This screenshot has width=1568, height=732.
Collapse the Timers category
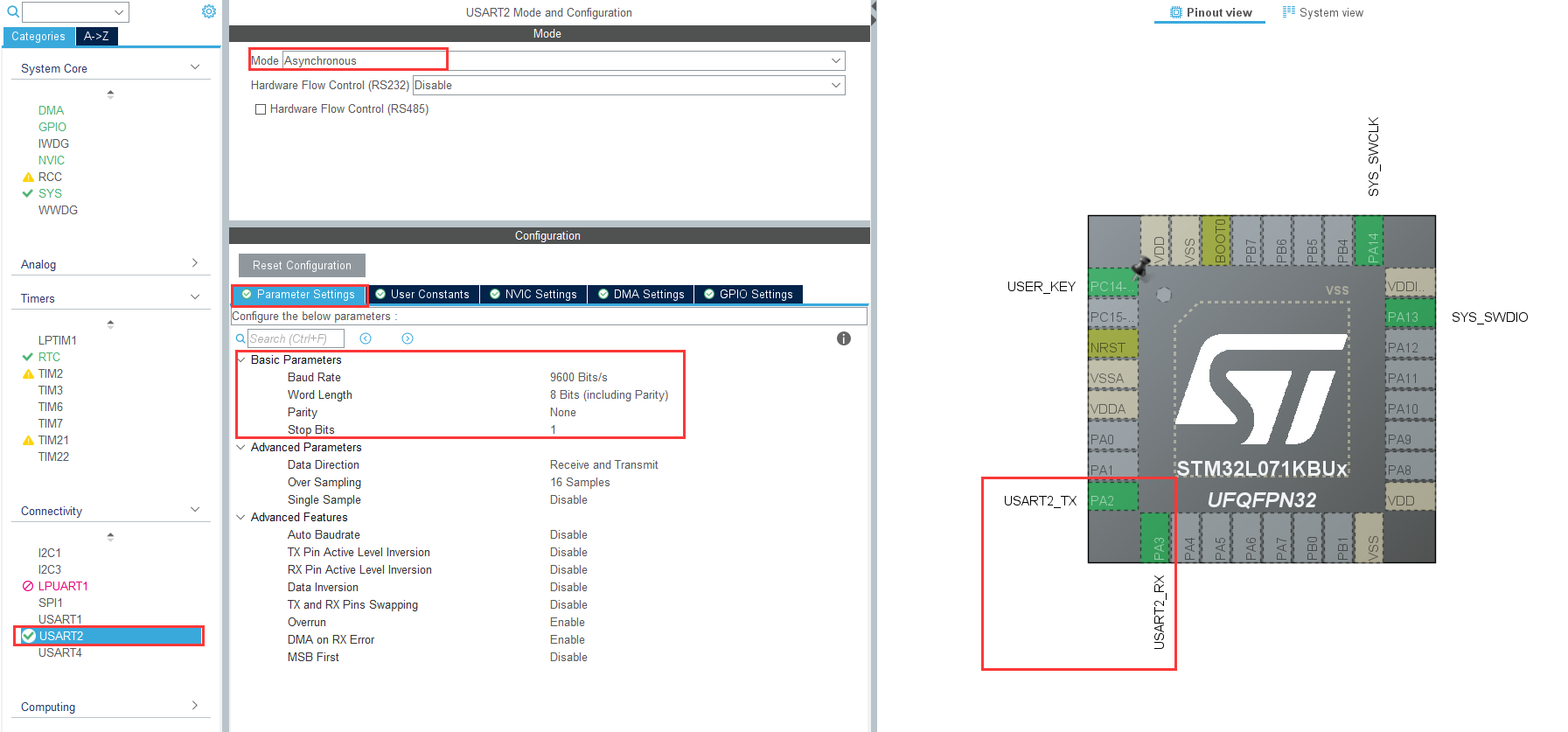tap(195, 297)
